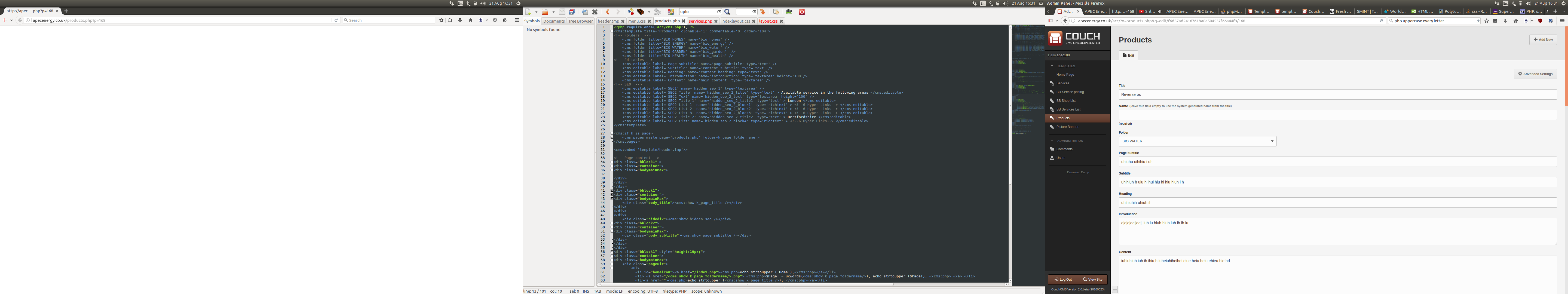Find the entered text with Geany's magnifier icon
The image size is (1568, 294).
[x=727, y=11]
